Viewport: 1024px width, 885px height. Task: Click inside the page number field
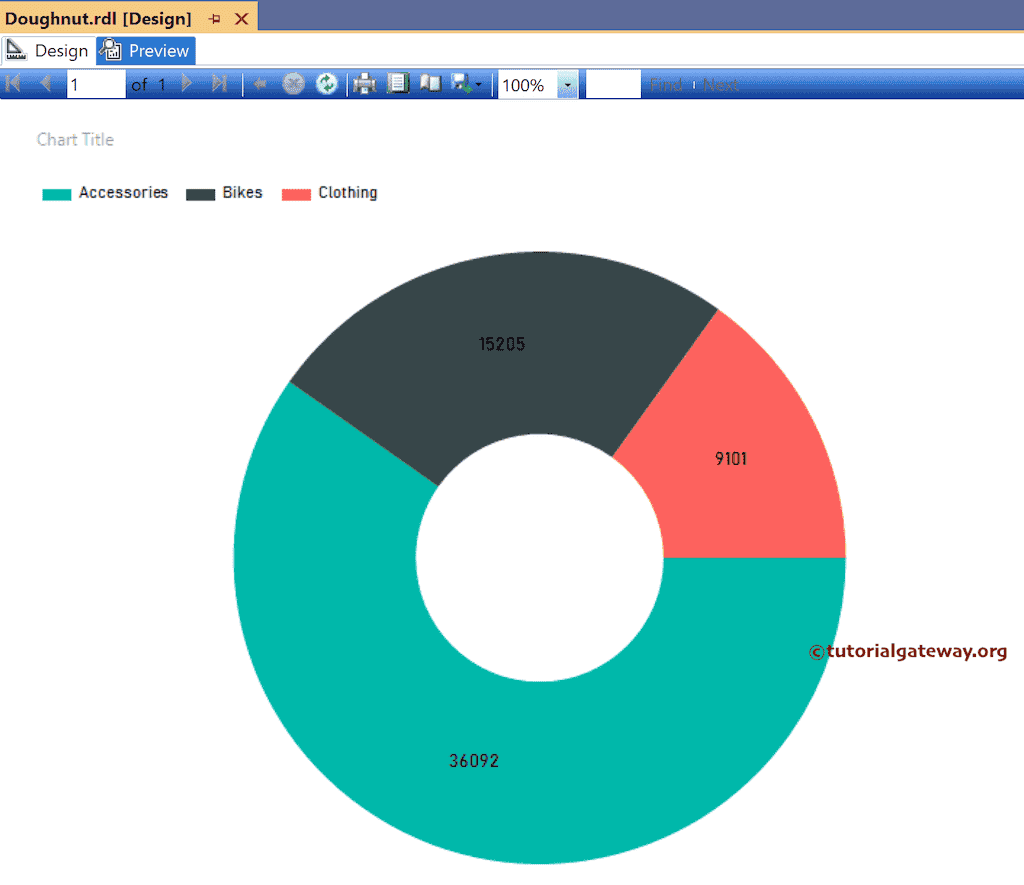[x=95, y=84]
